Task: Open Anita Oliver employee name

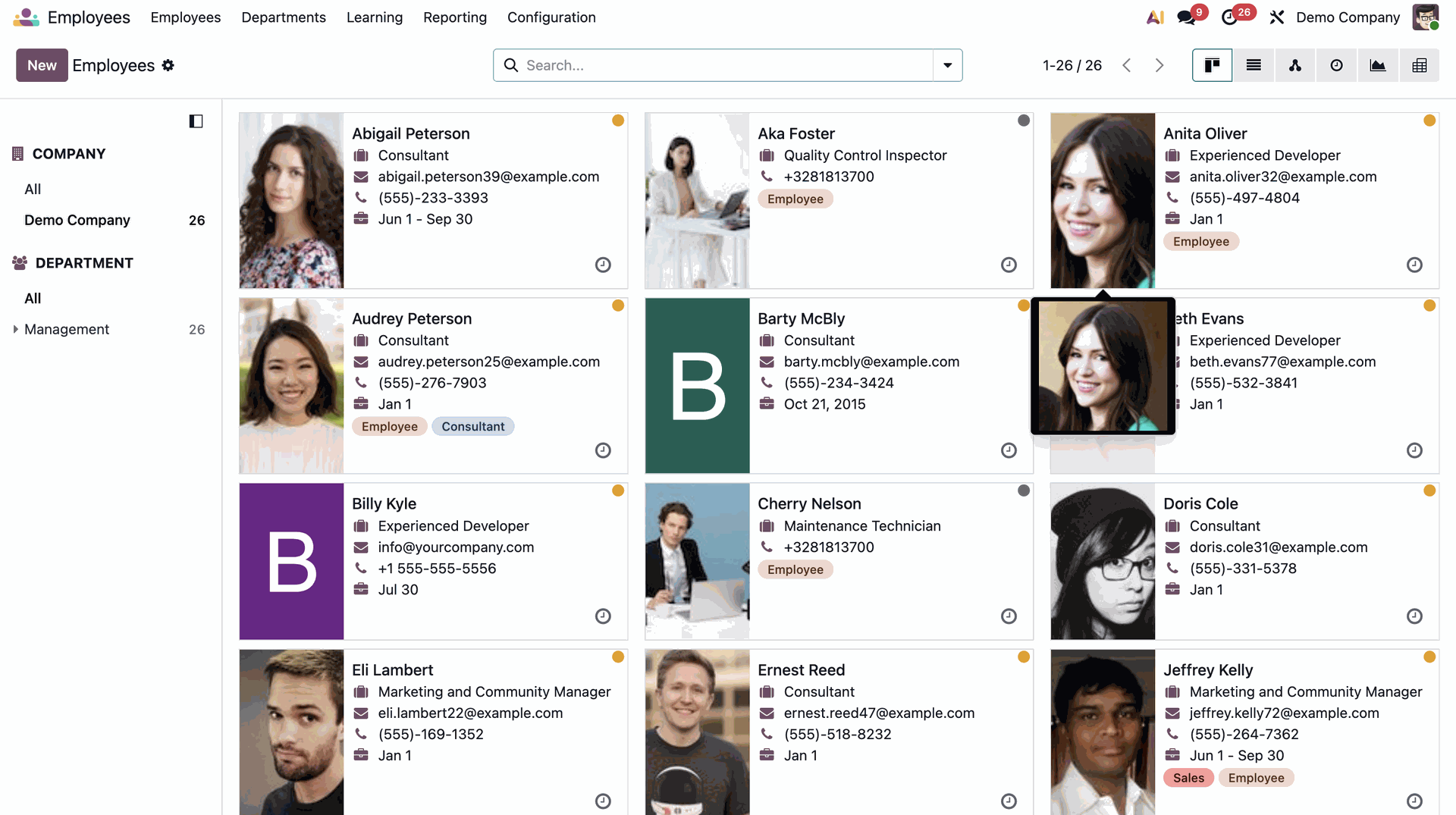Action: pyautogui.click(x=1205, y=133)
